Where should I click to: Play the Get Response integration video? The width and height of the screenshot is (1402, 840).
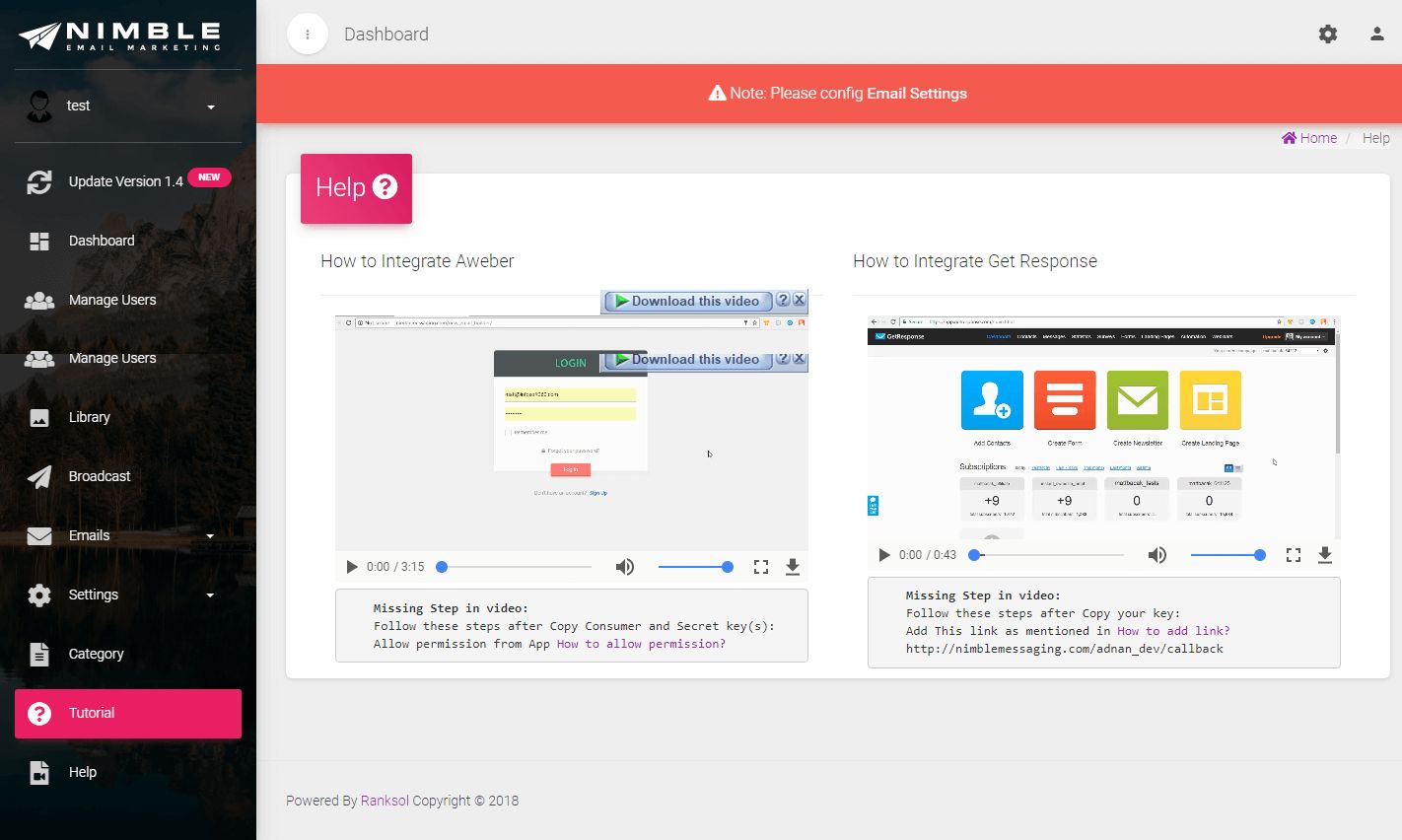pos(884,555)
